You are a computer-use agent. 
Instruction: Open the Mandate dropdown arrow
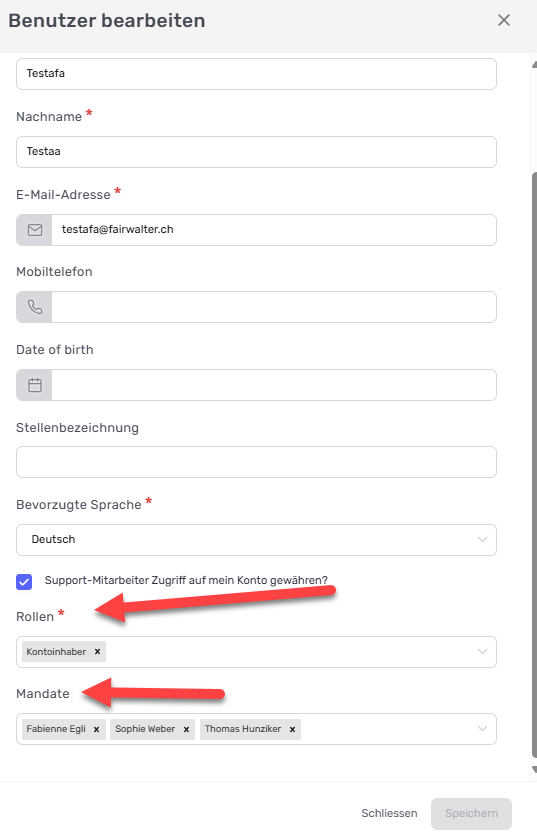[x=483, y=729]
